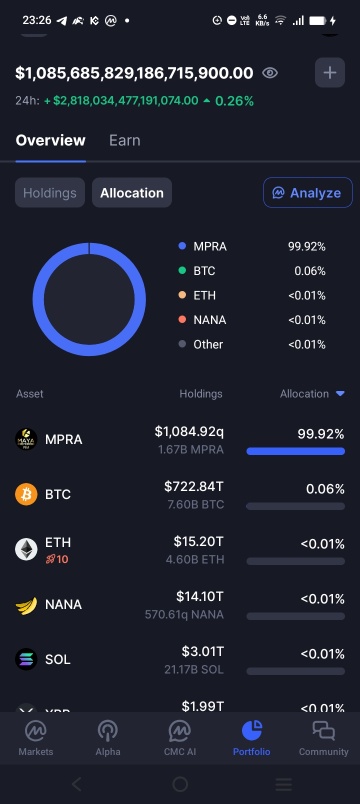
Task: Tap the MPRA allocation progress bar
Action: click(x=295, y=451)
